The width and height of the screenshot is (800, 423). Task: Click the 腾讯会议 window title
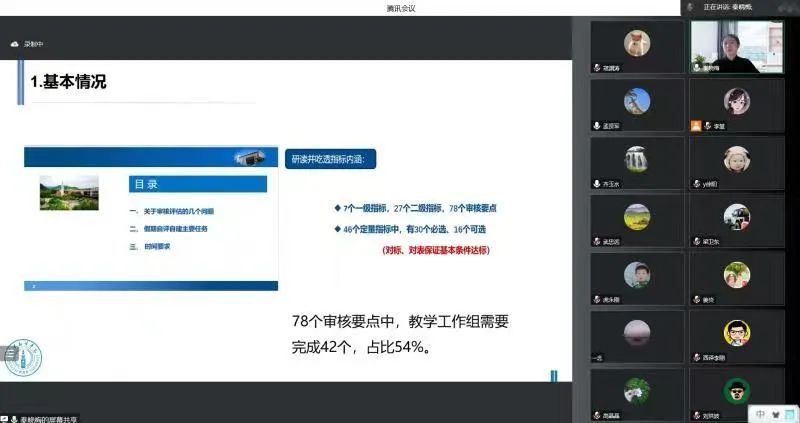point(400,8)
